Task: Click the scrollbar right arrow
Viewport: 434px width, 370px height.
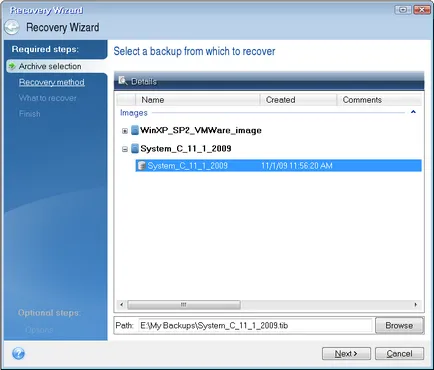Action: (x=415, y=304)
